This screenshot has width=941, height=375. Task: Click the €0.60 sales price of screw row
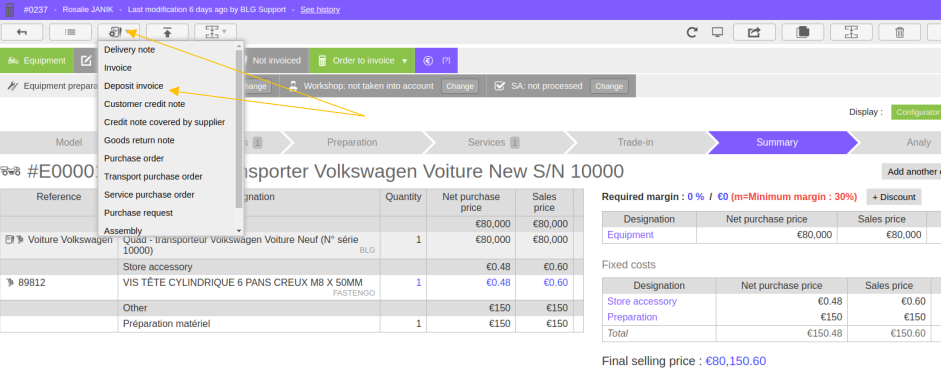(555, 282)
